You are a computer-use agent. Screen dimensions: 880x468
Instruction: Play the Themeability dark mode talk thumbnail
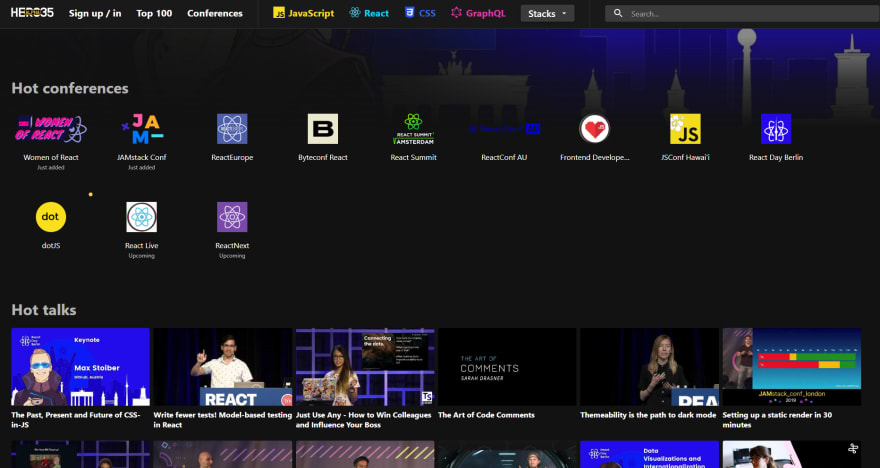(649, 367)
